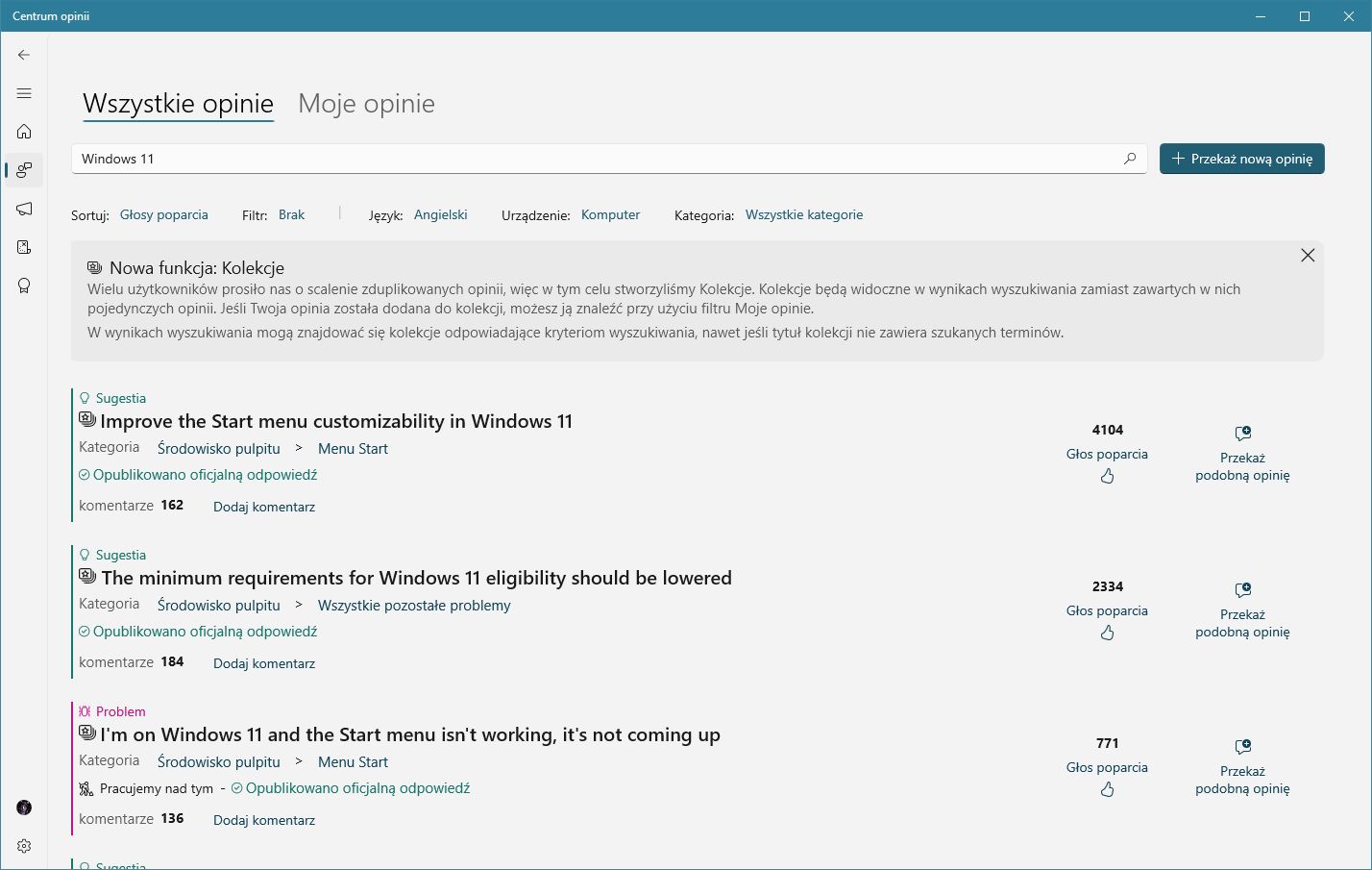Open Announcements megaphone icon in the sidebar
Viewport: 1372px width, 870px height.
[x=24, y=209]
